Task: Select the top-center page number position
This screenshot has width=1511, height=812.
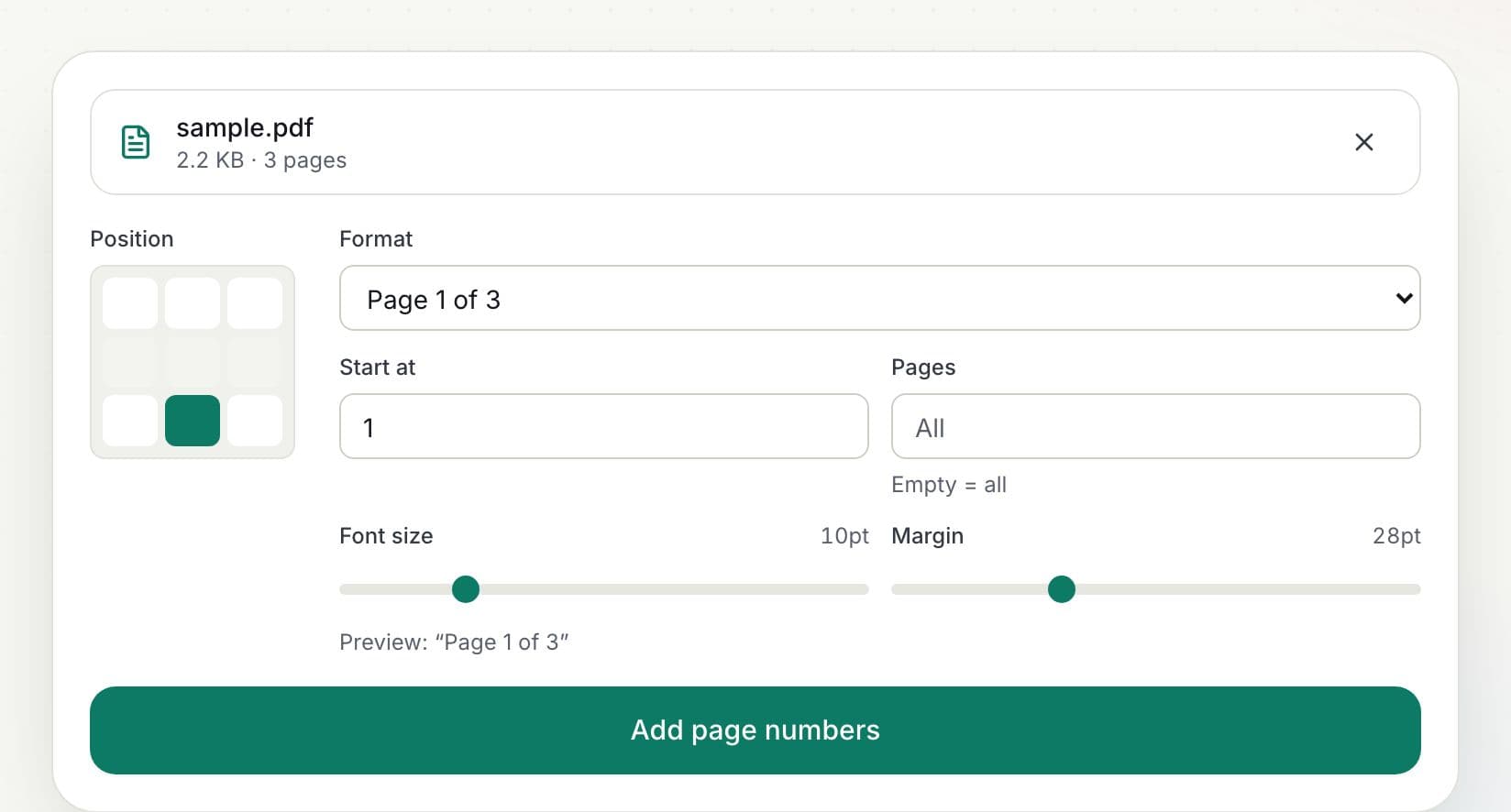Action: click(x=193, y=303)
